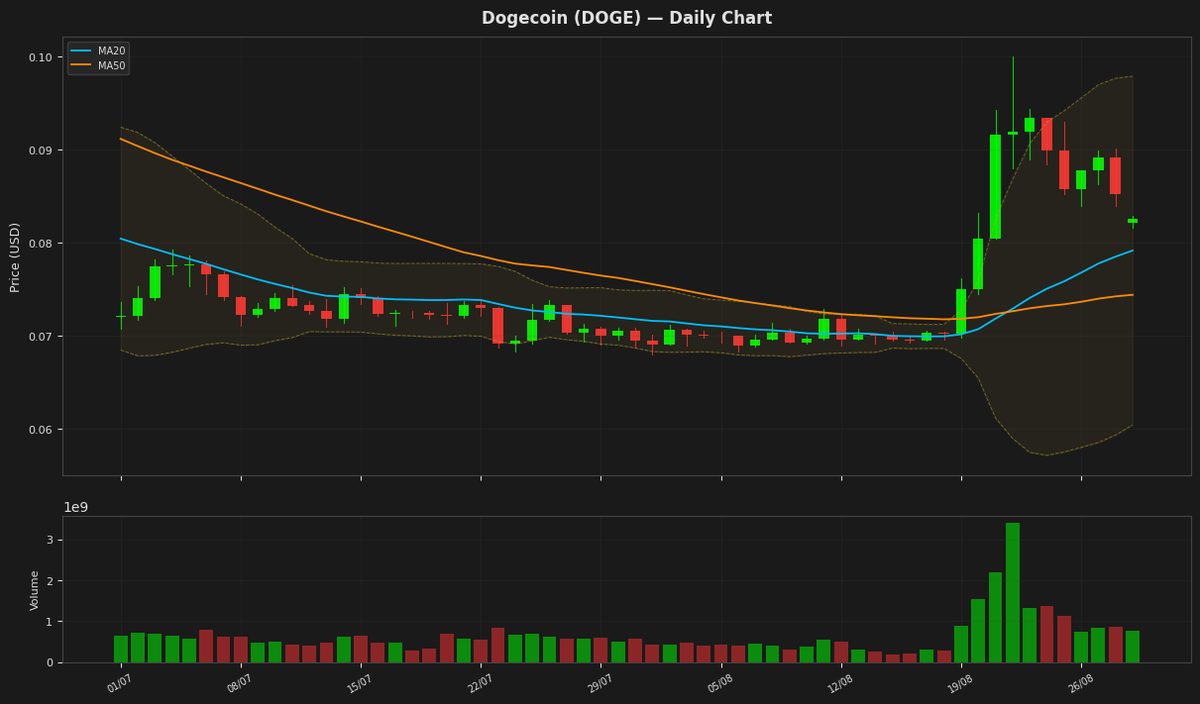The height and width of the screenshot is (704, 1200).
Task: Click the 19/08 date label
Action: pyautogui.click(x=958, y=683)
